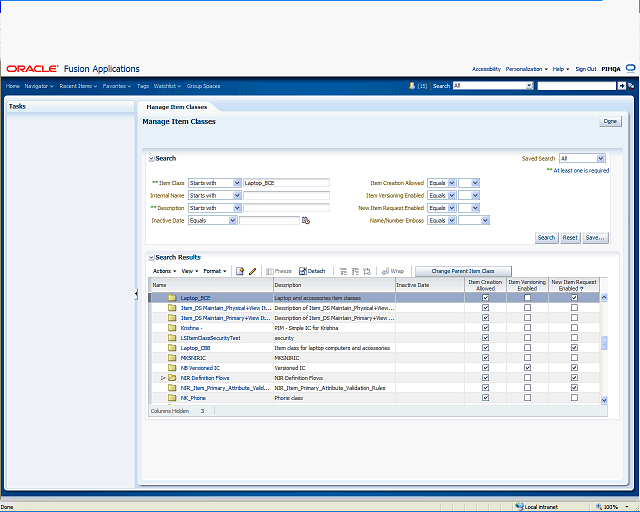The image size is (640, 512).
Task: Toggle Item Versioning Enabled for Laptop_BCE
Action: click(x=527, y=298)
